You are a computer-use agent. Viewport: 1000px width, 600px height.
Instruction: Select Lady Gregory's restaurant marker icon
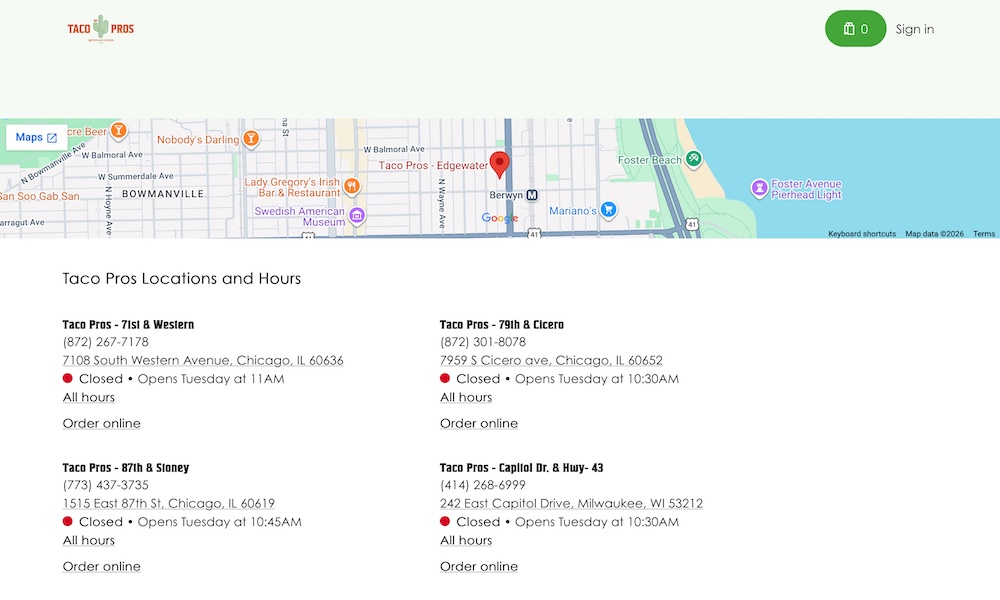coord(352,186)
